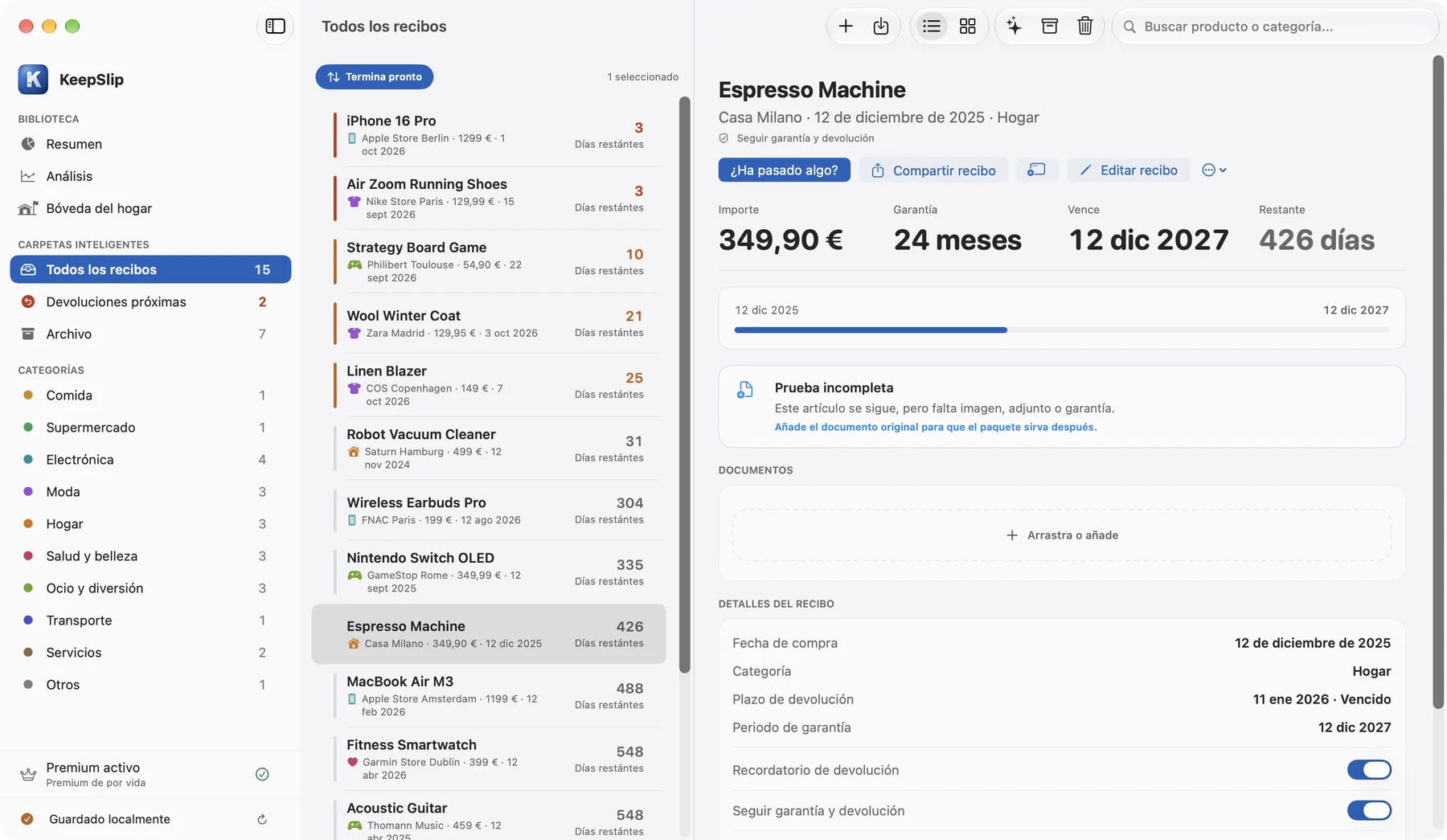1447x840 pixels.
Task: Open the Termina pronto sort selector
Action: pos(375,76)
